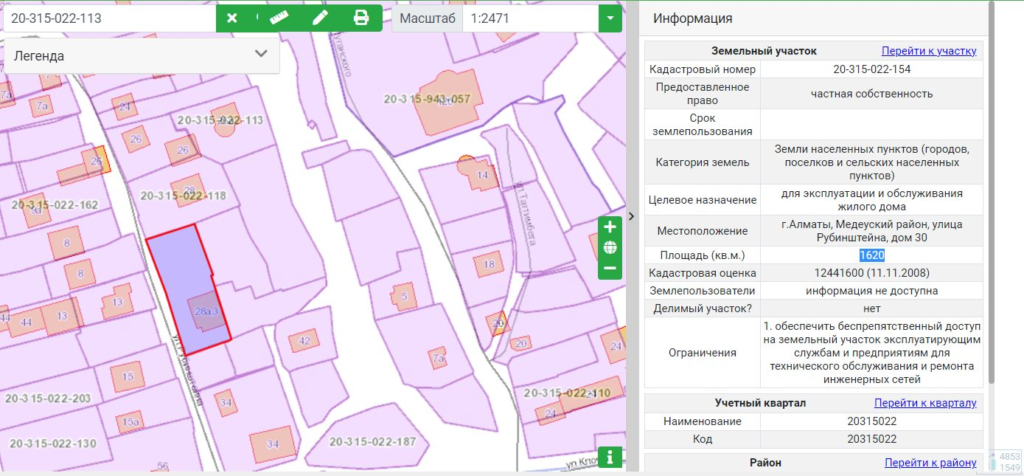Click the globe full-extent icon

pos(610,248)
